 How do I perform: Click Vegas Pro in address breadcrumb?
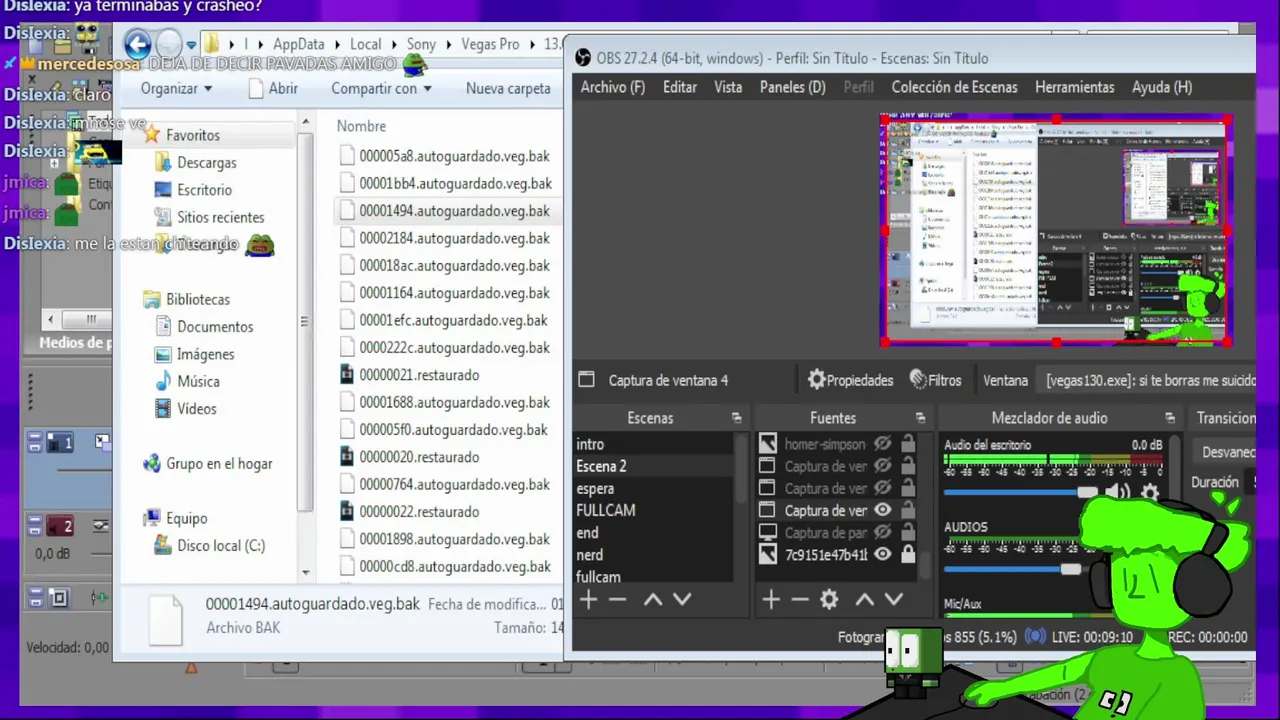tap(490, 44)
